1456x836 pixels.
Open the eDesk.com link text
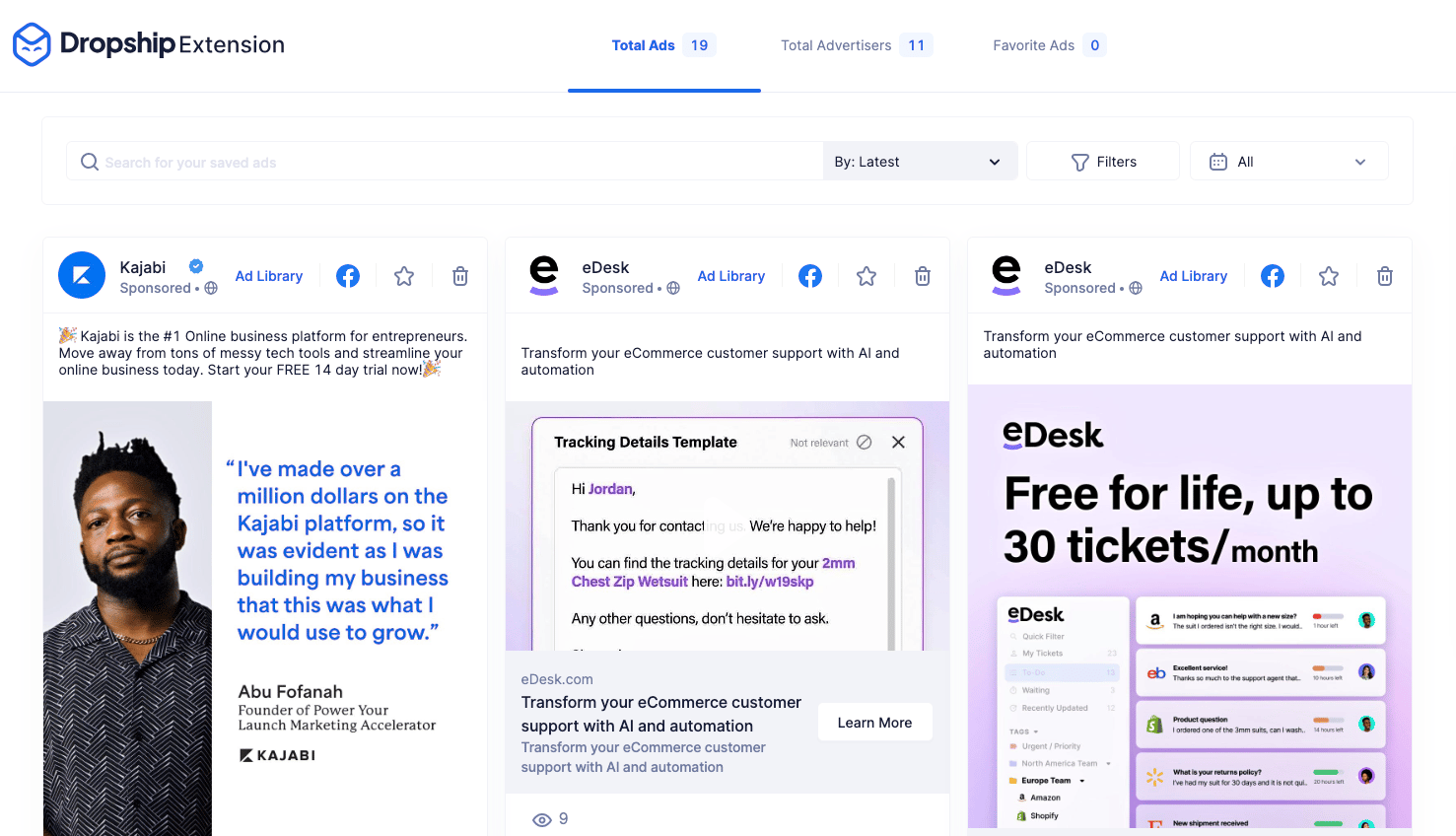(557, 679)
